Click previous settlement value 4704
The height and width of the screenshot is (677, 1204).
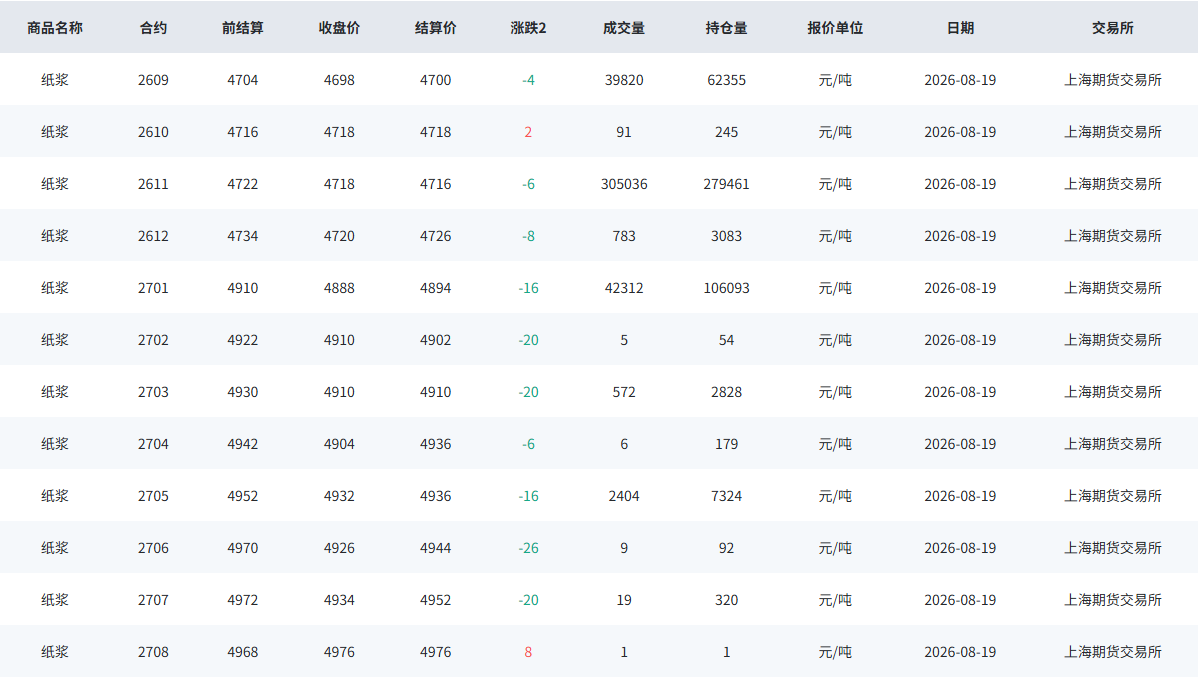243,80
